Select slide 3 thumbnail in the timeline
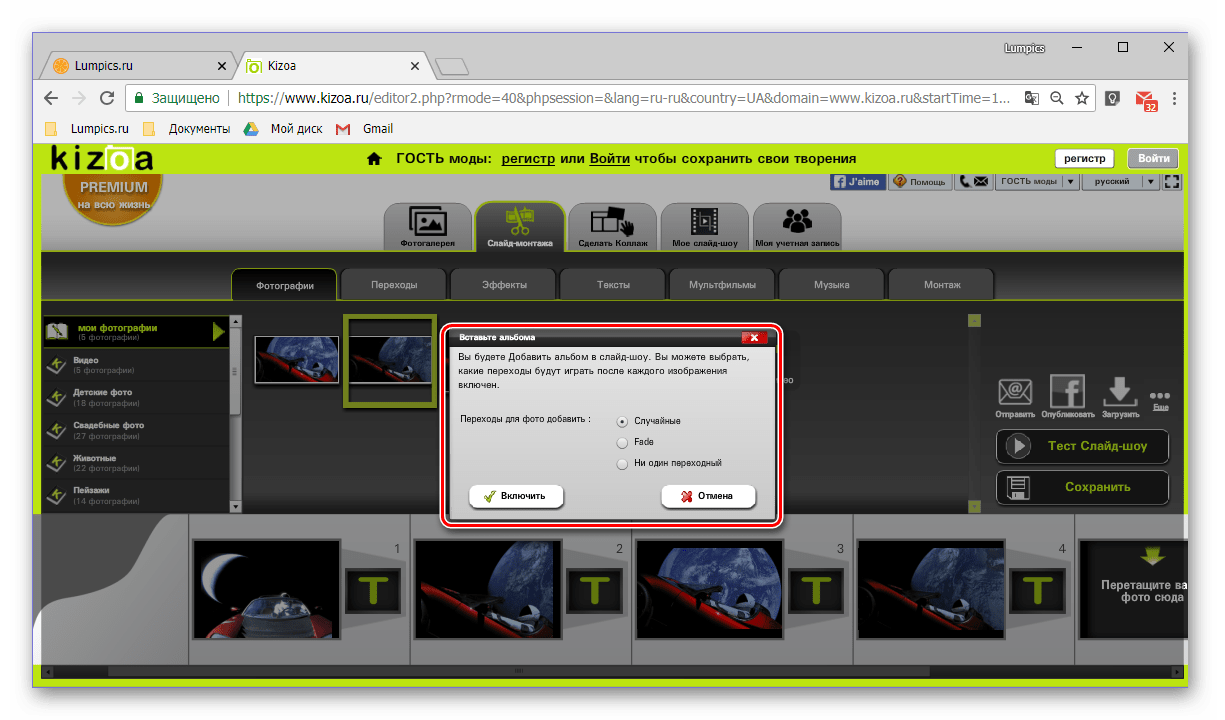The width and height of the screenshot is (1225, 720). point(709,590)
